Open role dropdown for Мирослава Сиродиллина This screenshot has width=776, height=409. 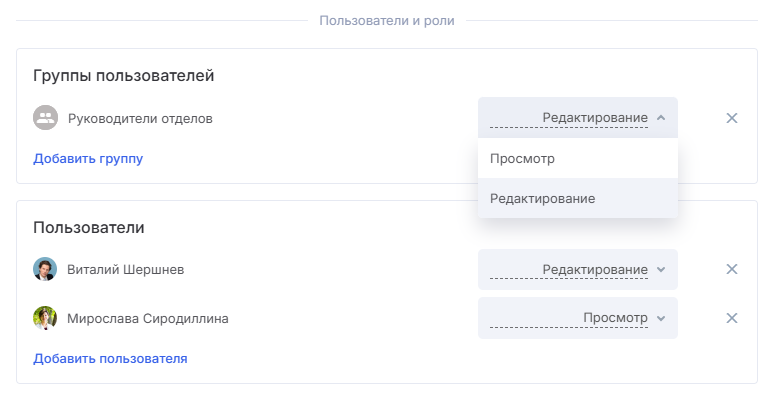[x=578, y=318]
